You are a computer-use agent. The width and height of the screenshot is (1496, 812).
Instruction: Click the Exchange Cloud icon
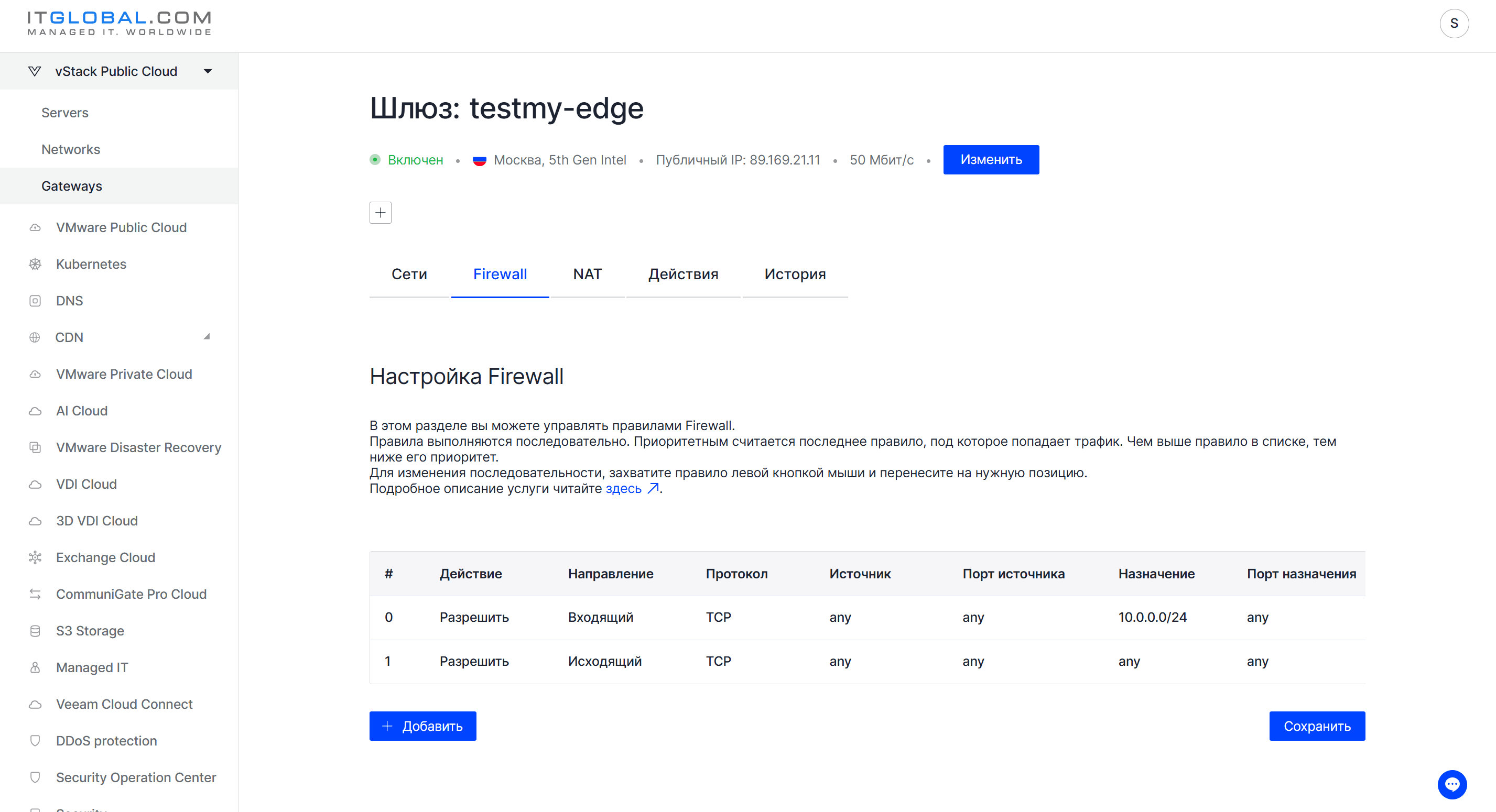(35, 557)
